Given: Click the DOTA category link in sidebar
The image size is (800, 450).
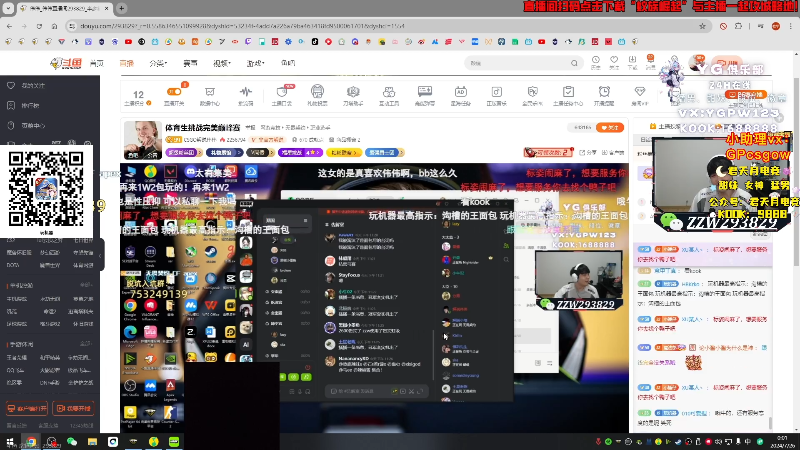Looking at the screenshot, I should tap(15, 265).
